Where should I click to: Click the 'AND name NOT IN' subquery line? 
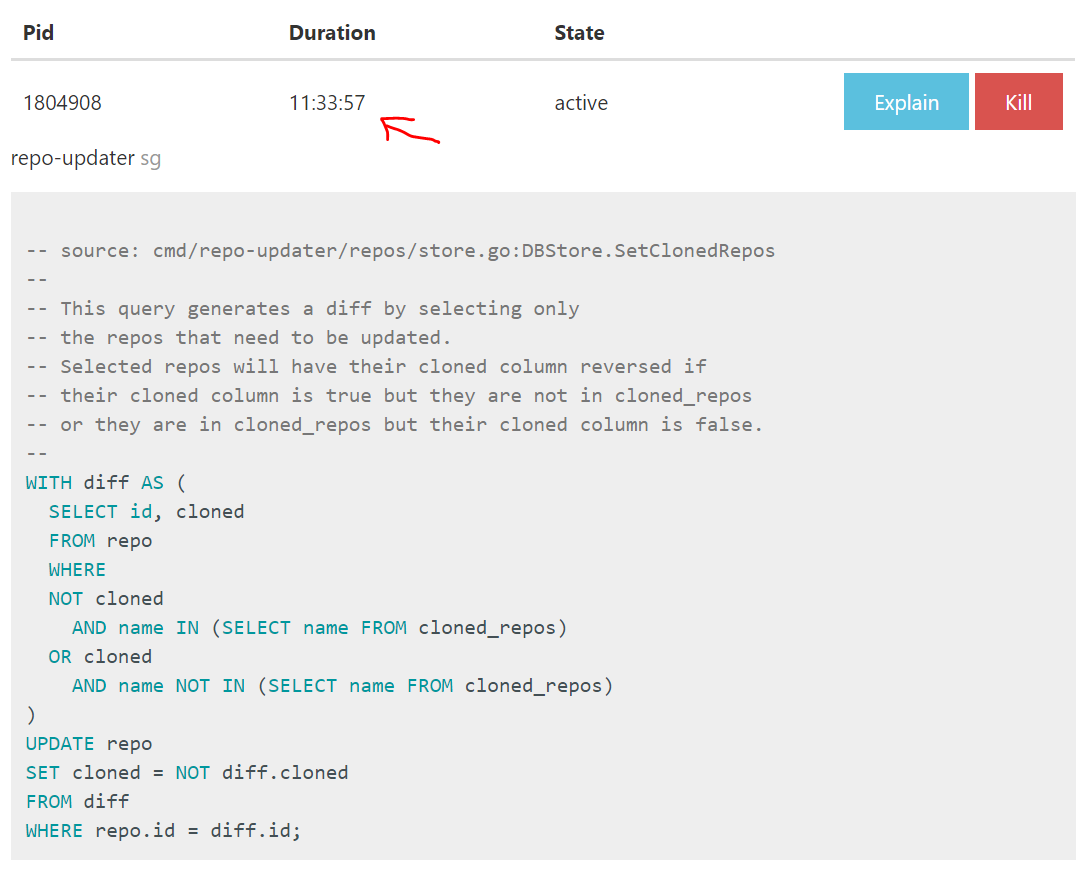click(x=342, y=685)
